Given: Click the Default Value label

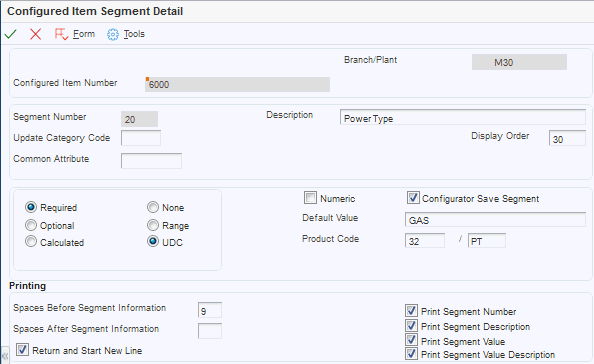Looking at the screenshot, I should [330, 218].
